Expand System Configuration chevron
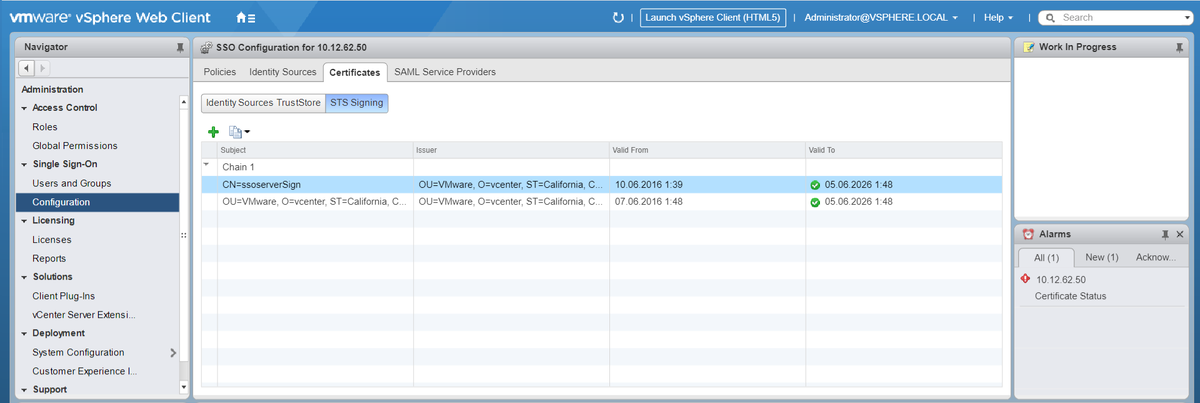 click(x=173, y=352)
